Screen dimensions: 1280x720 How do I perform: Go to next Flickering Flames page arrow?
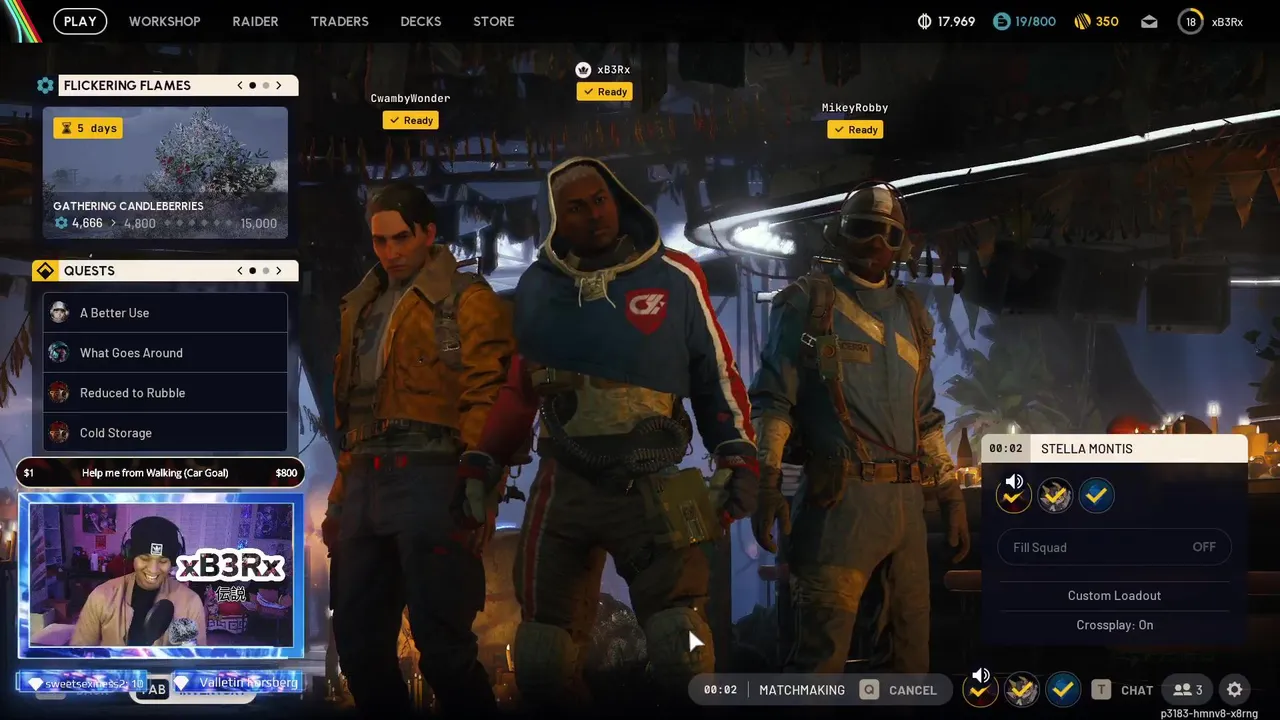click(x=279, y=86)
